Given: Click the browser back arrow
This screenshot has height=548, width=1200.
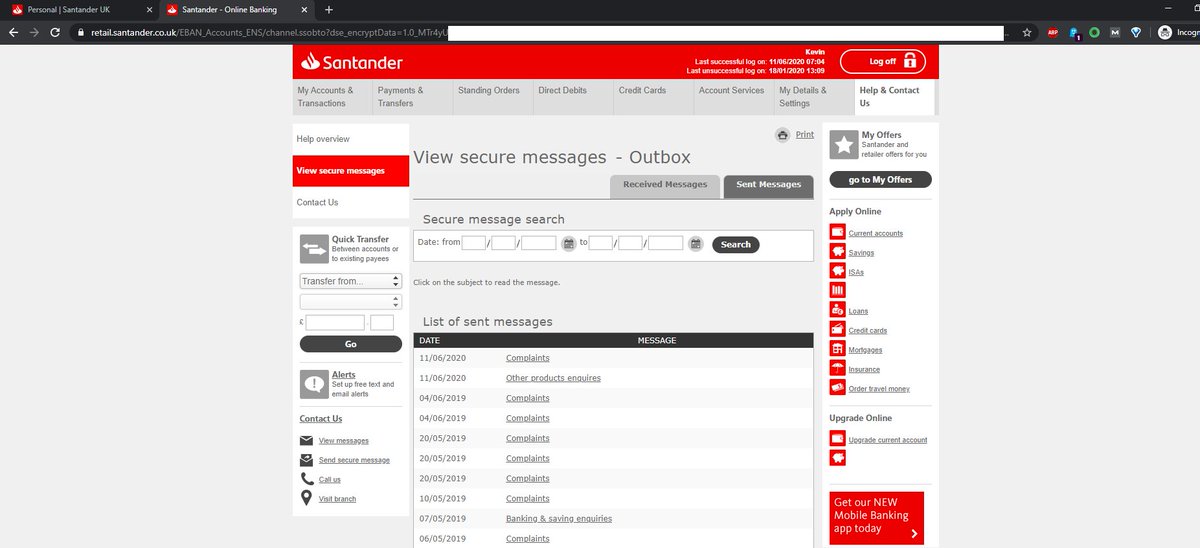Looking at the screenshot, I should tap(13, 32).
